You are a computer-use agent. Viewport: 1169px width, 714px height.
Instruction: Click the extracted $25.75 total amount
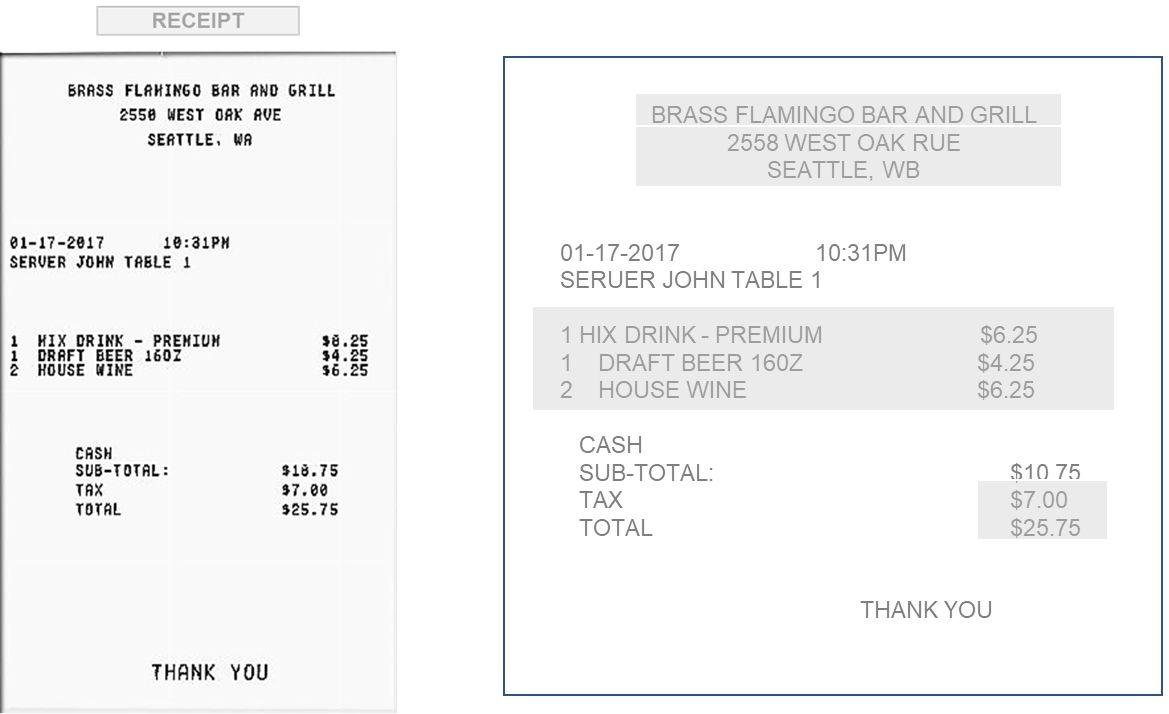(x=1044, y=528)
